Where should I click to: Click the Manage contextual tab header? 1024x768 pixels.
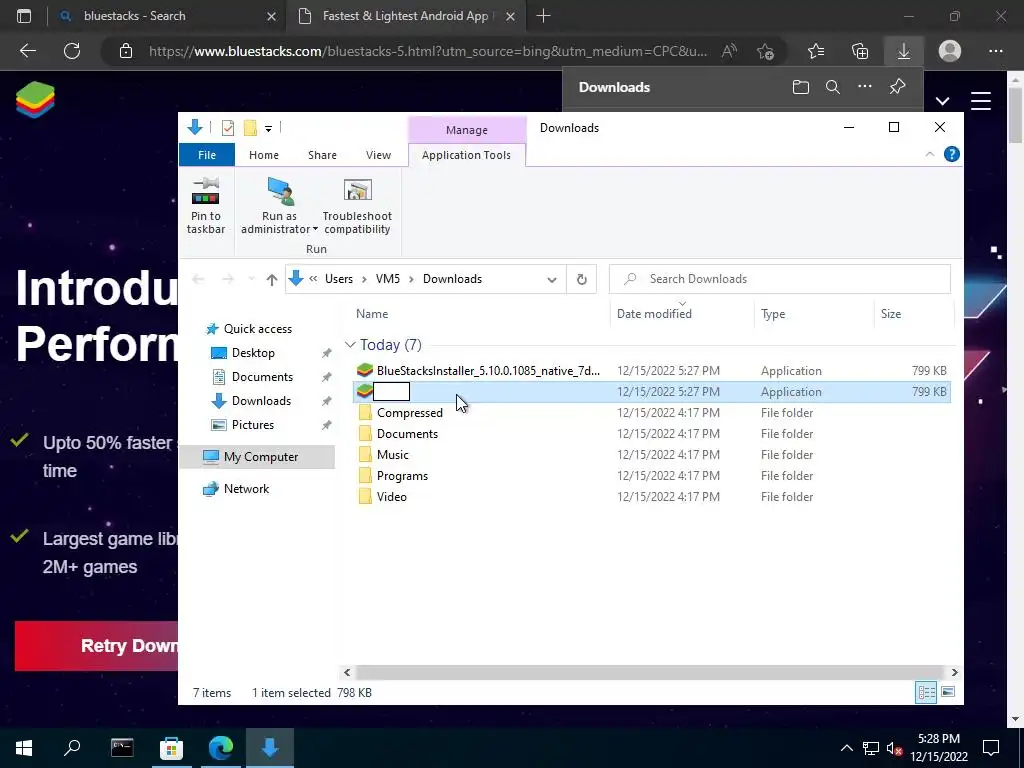click(x=467, y=130)
